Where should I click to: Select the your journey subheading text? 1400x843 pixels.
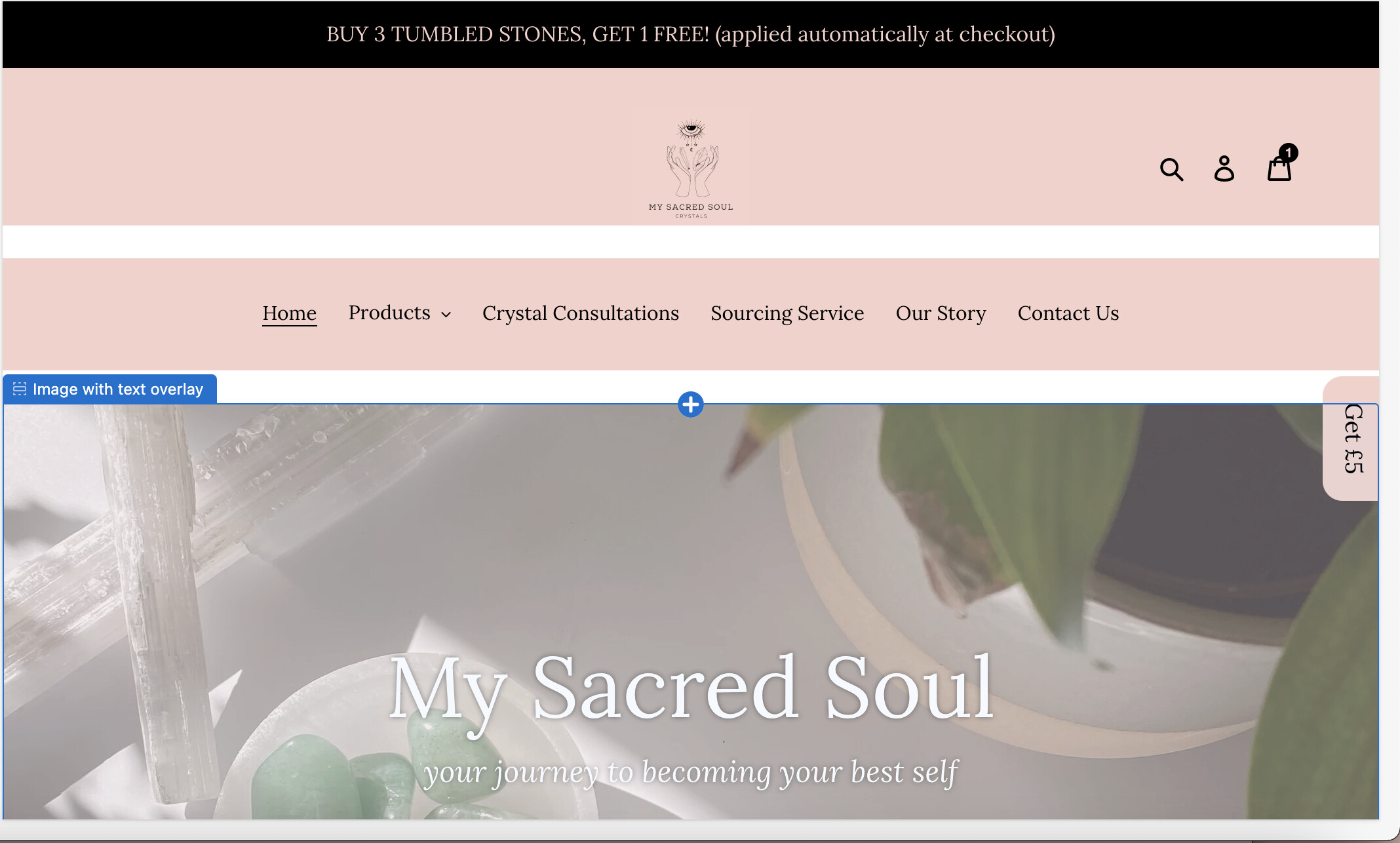click(x=691, y=772)
